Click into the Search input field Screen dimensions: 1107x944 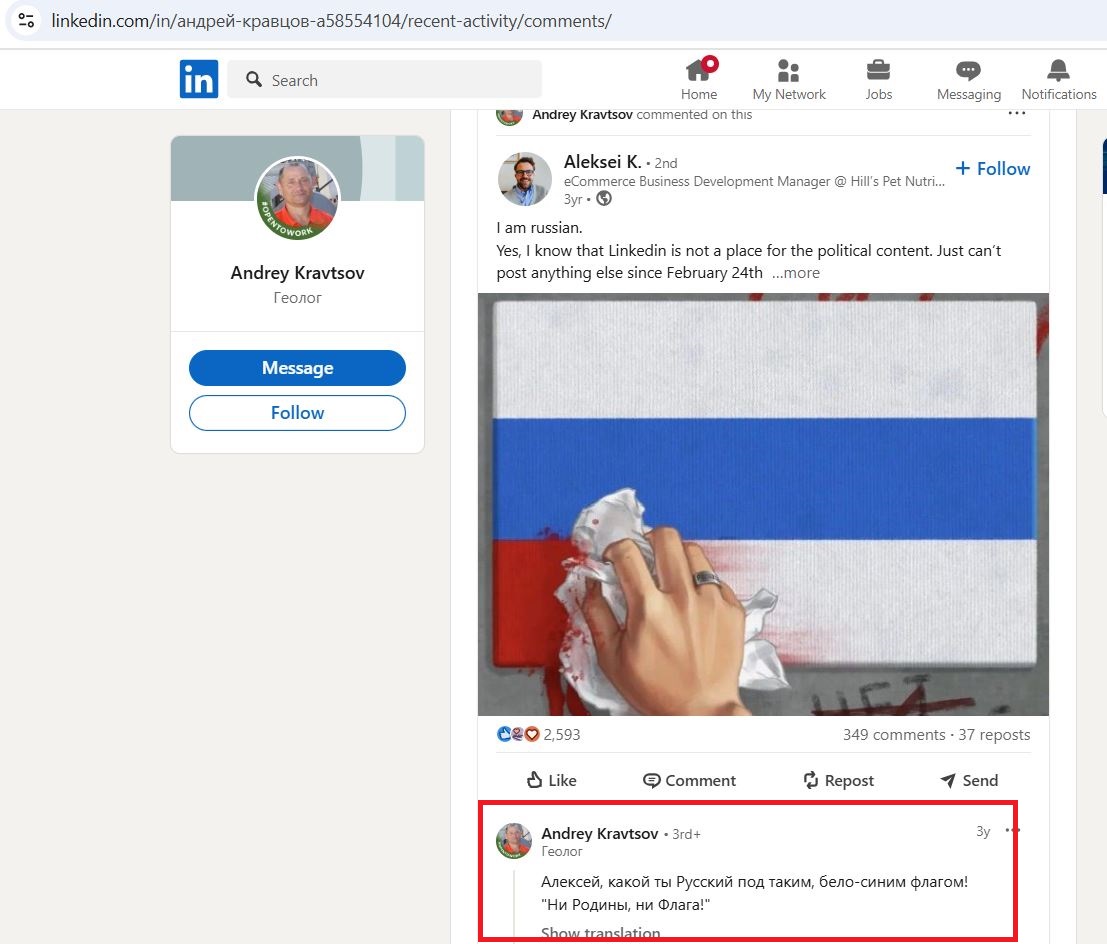click(385, 79)
